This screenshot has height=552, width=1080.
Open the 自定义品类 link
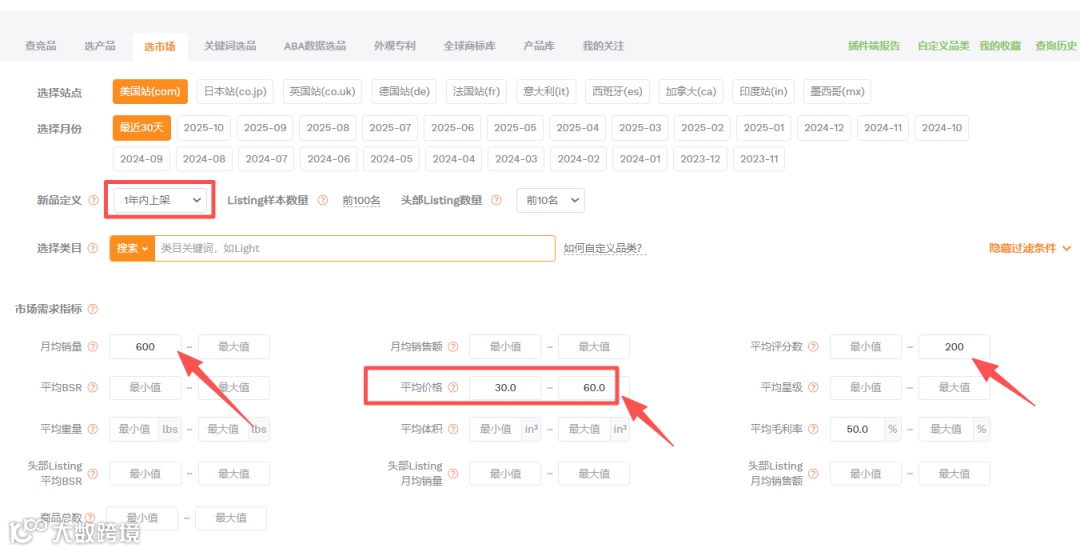[x=943, y=45]
